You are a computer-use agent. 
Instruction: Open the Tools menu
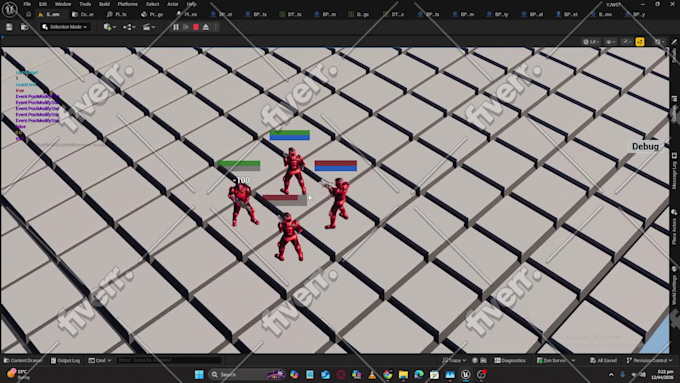[x=85, y=4]
